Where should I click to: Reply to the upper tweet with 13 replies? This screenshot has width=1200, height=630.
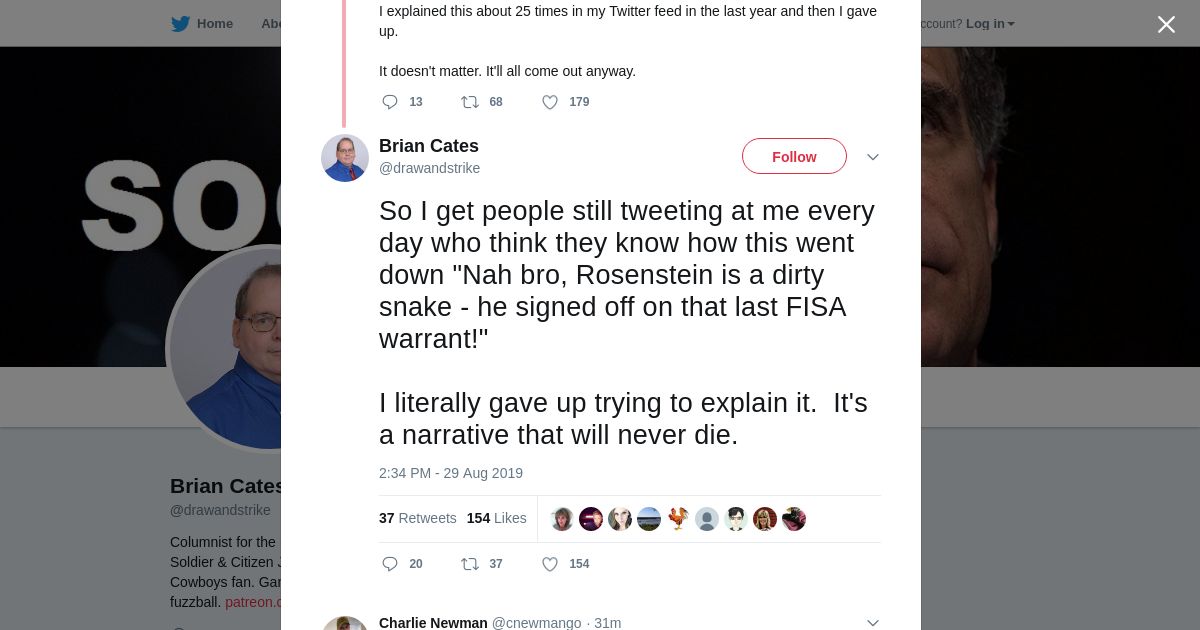390,102
